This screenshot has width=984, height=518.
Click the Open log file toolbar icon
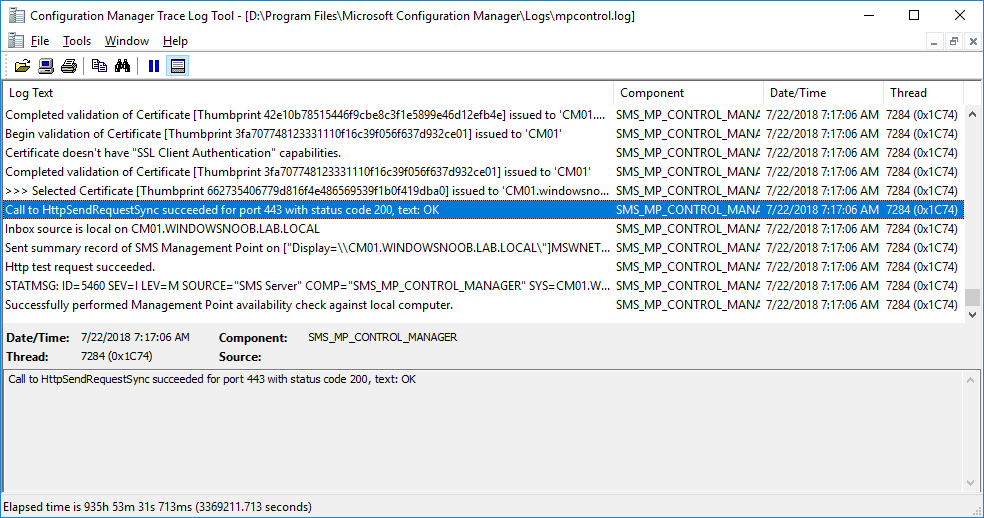click(23, 66)
